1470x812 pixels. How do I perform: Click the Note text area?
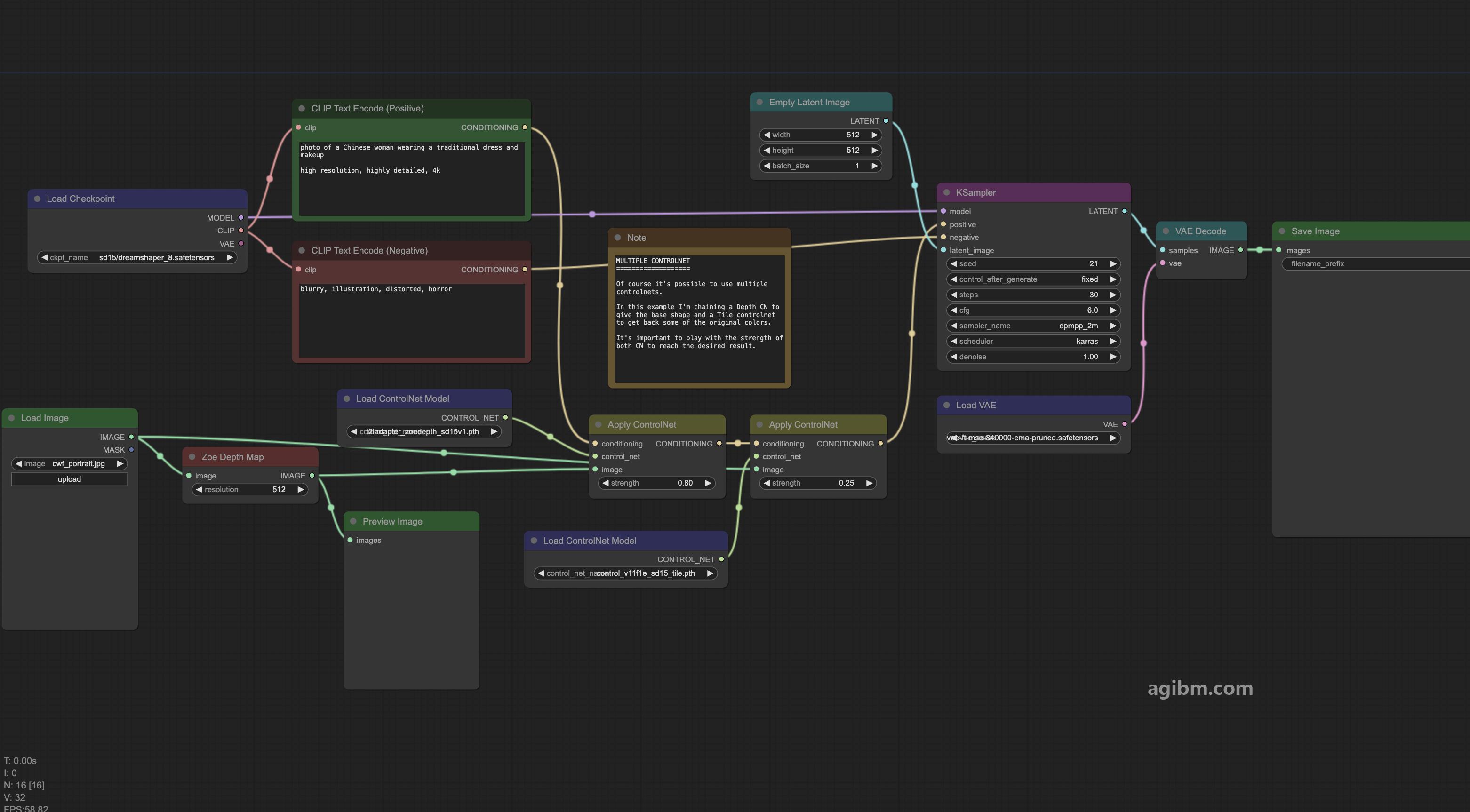click(x=700, y=318)
